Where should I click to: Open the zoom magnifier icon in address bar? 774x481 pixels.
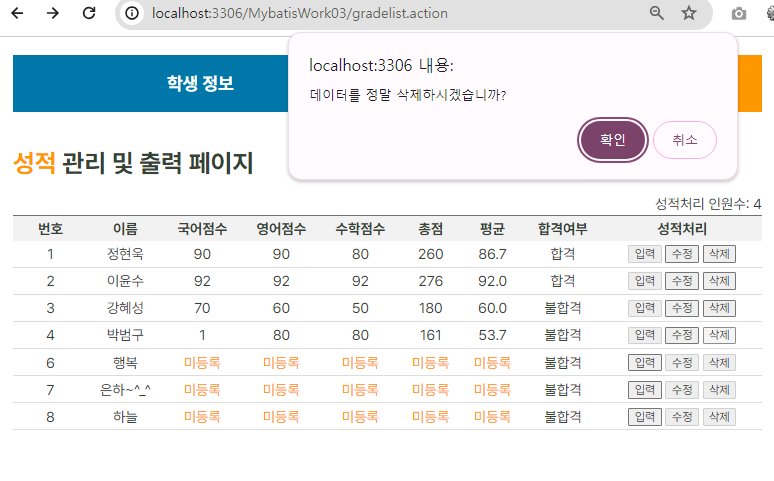click(657, 13)
